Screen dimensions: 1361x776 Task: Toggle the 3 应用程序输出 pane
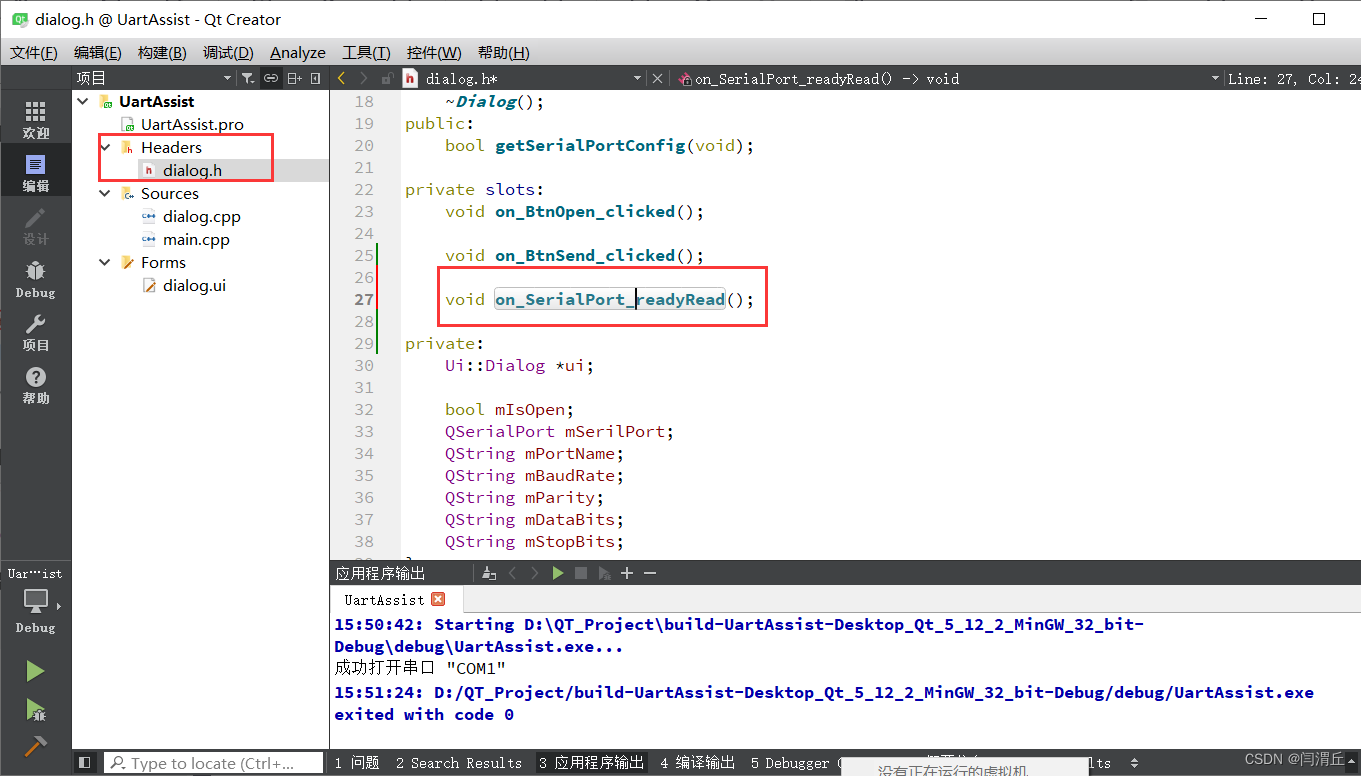tap(592, 763)
